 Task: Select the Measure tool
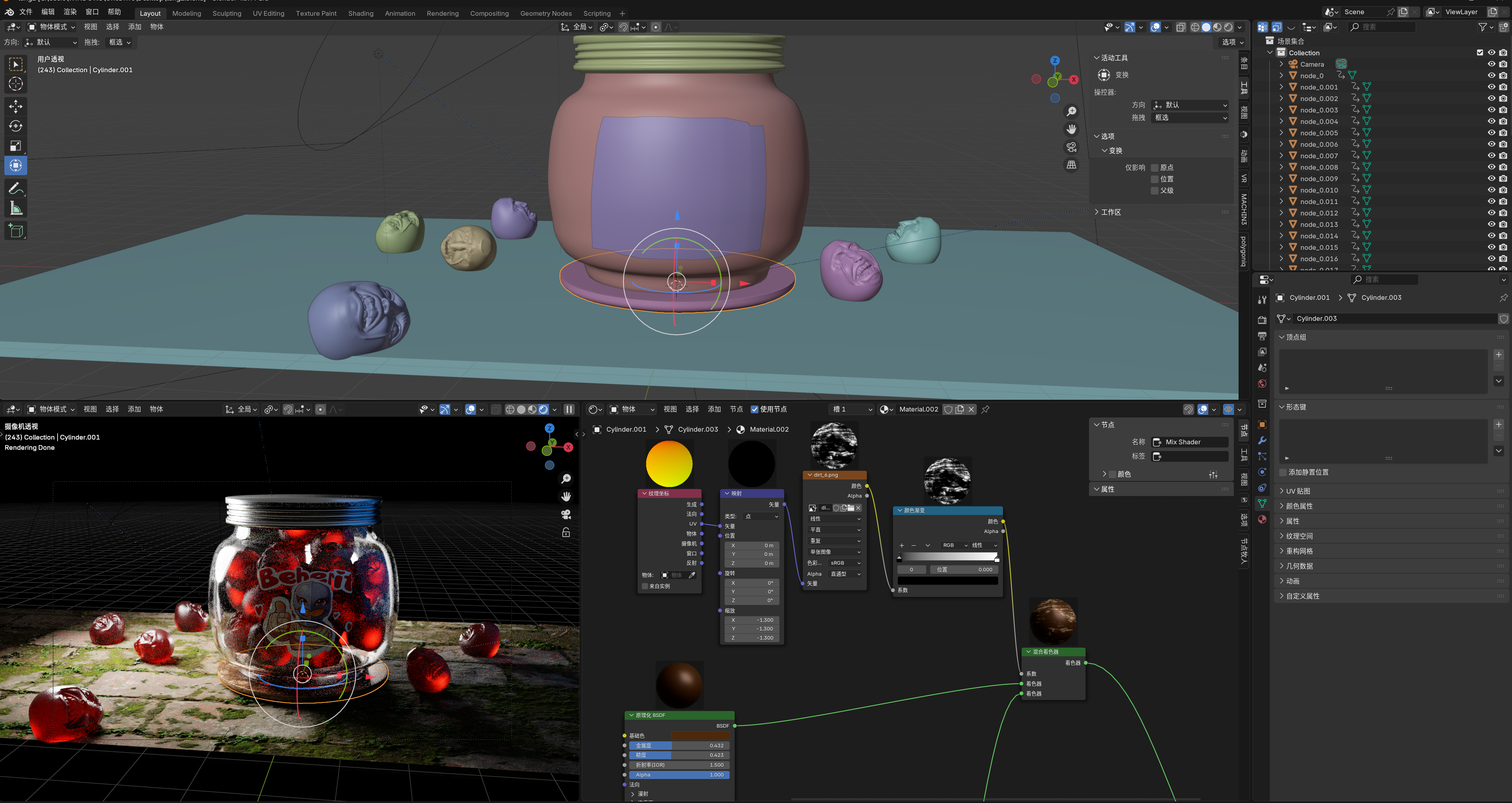(16, 208)
